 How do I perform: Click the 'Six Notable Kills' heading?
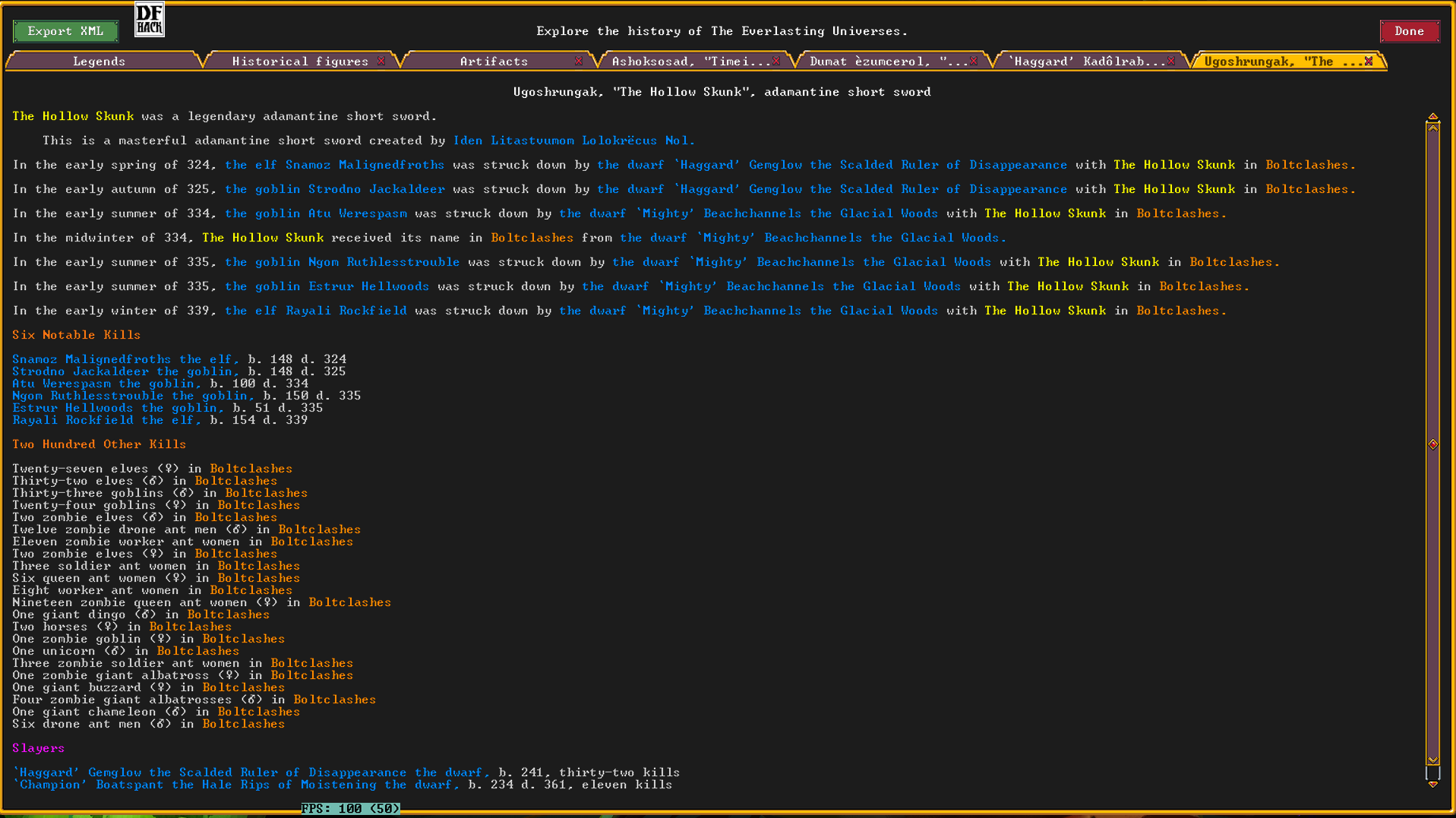point(77,335)
